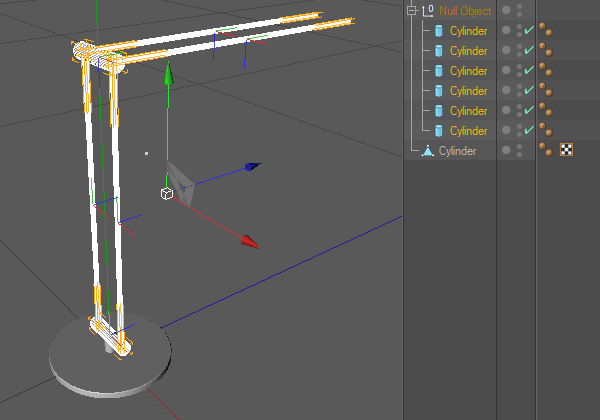Select the sixth Cylinder child name
The width and height of the screenshot is (600, 420).
pos(468,131)
